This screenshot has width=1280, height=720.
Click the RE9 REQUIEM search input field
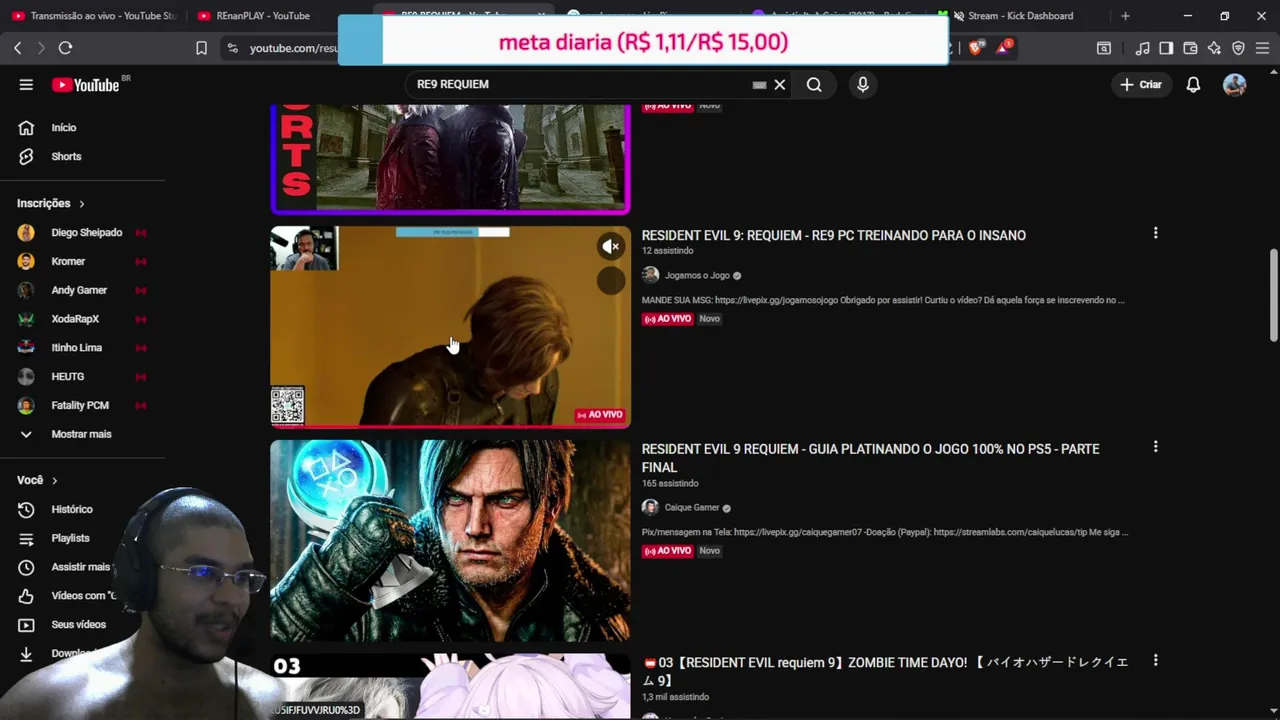(x=580, y=85)
